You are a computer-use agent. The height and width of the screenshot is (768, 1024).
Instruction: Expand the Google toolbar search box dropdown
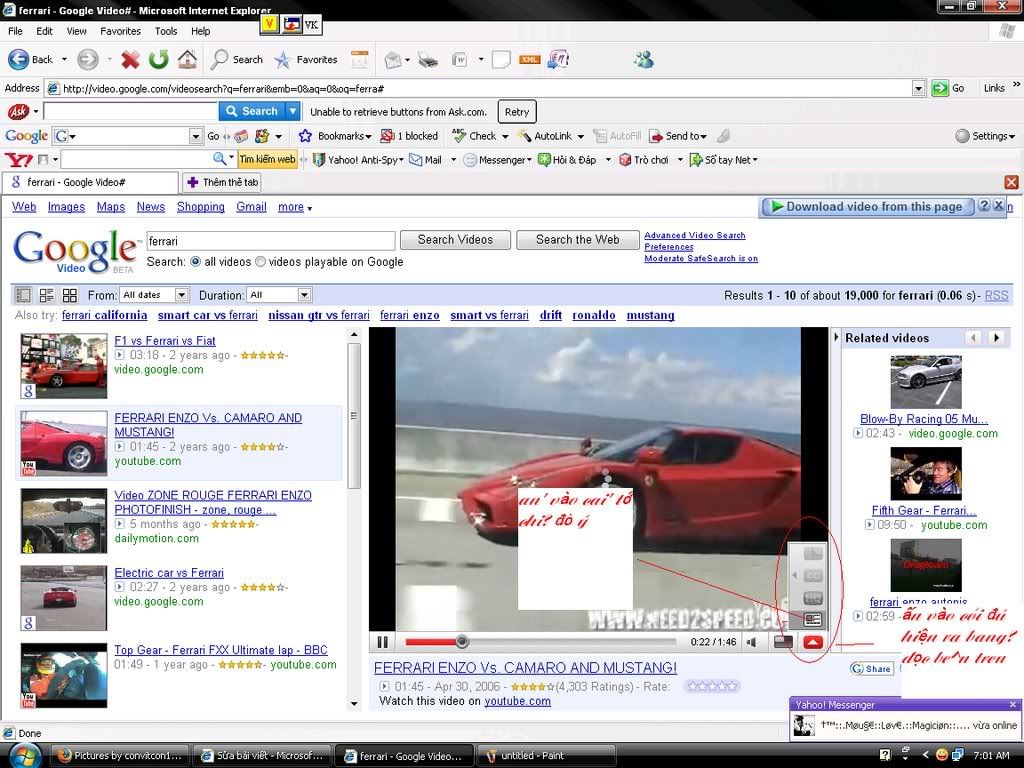(195, 136)
